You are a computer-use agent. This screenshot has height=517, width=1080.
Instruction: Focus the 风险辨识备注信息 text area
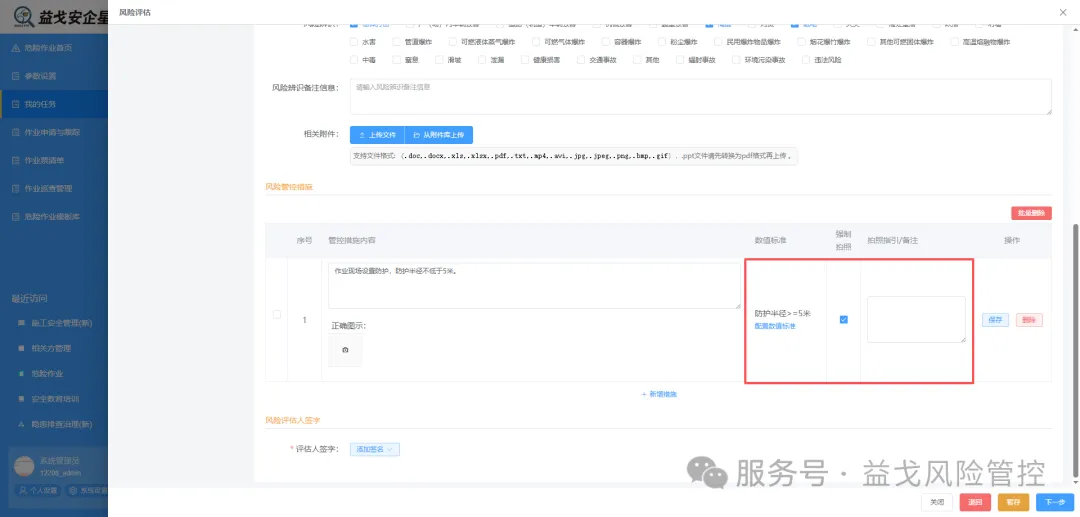700,96
